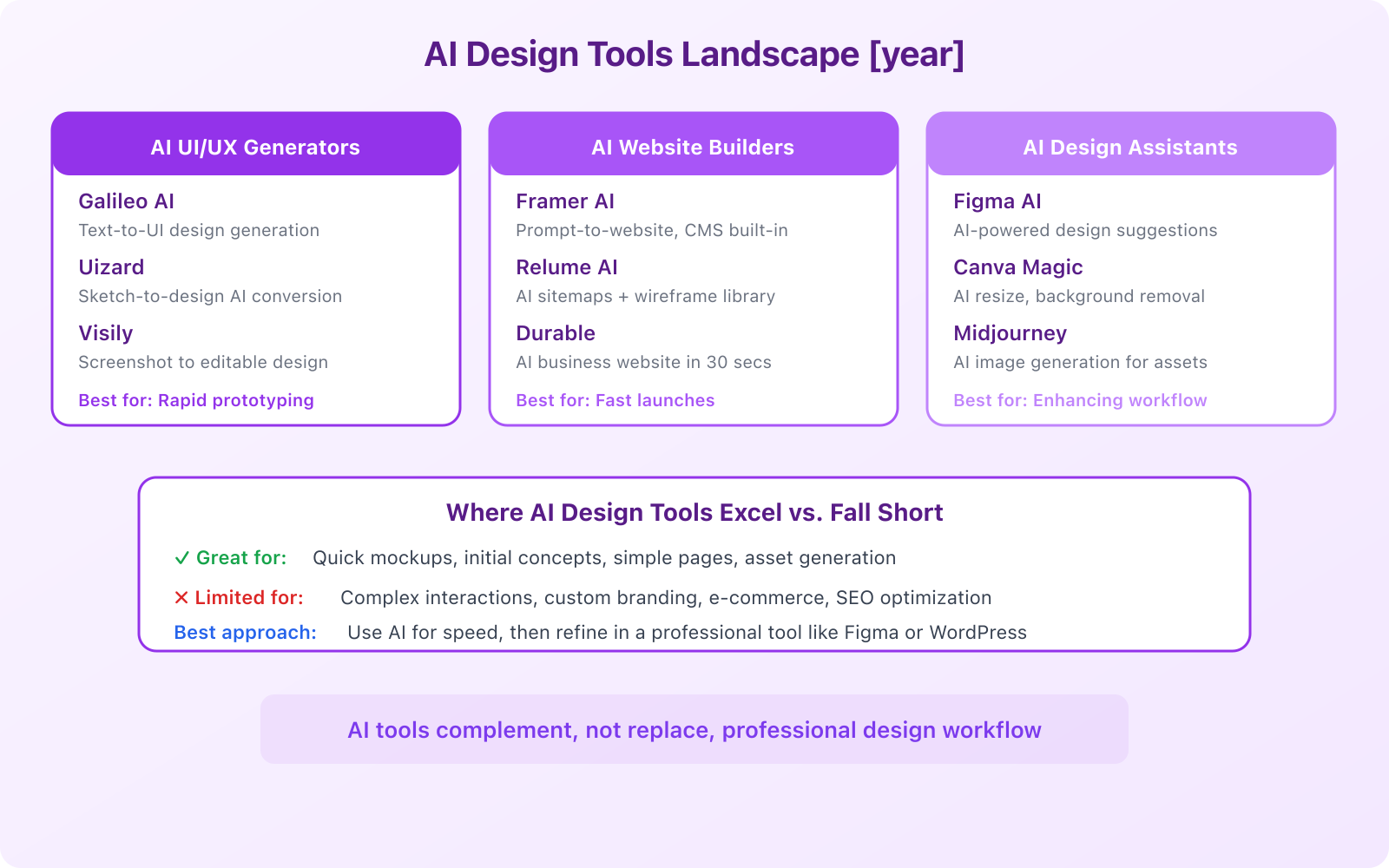The image size is (1389, 868).
Task: Click the green checkmark beside Great for
Action: click(x=181, y=558)
